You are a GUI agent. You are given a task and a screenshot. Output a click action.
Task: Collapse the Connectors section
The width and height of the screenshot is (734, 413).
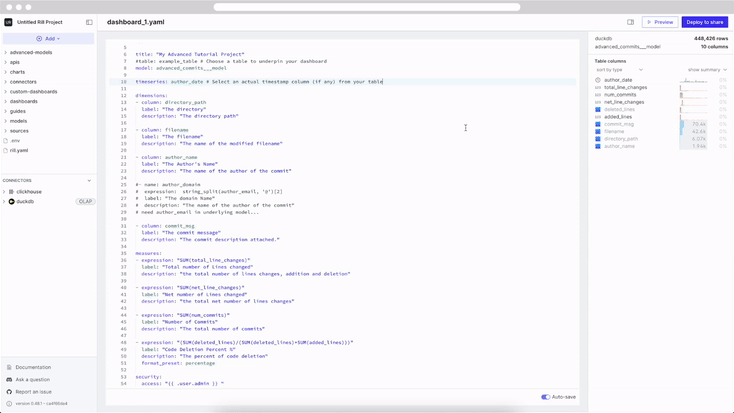click(89, 181)
